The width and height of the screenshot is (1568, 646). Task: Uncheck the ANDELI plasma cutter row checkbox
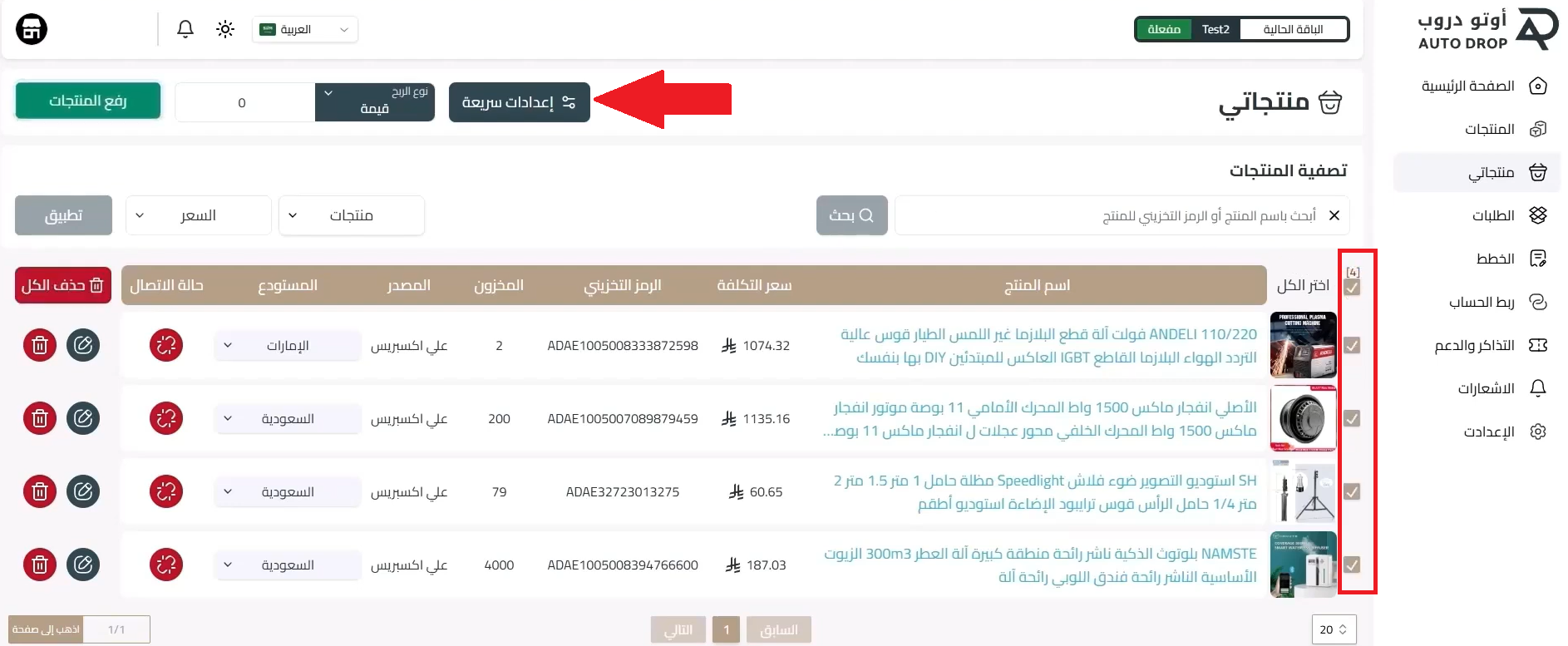coord(1353,345)
